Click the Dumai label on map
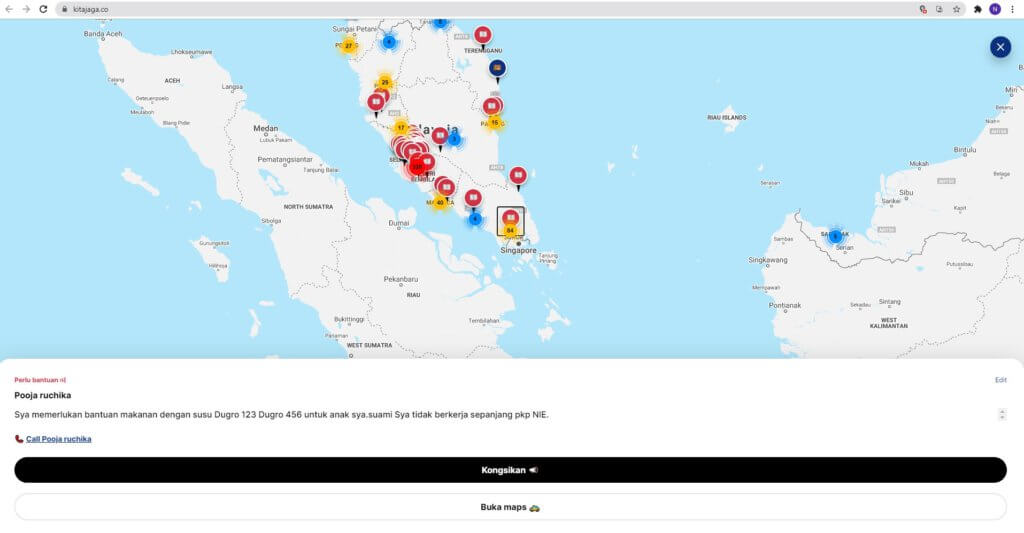Screen dimensions: 1024x533 pos(398,223)
